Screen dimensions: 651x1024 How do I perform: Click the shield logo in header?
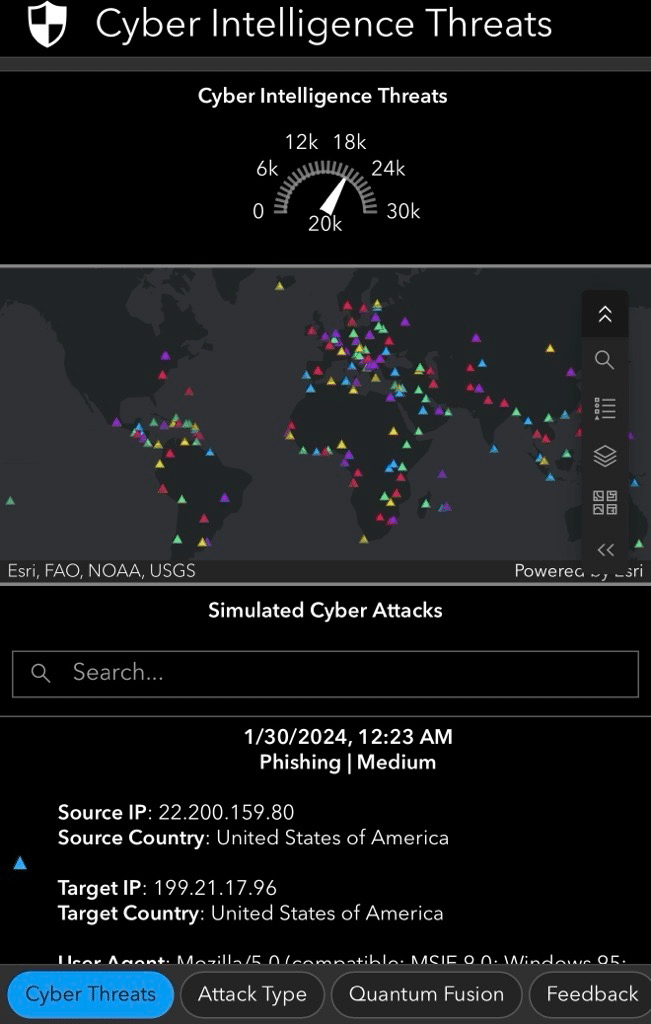(x=47, y=25)
